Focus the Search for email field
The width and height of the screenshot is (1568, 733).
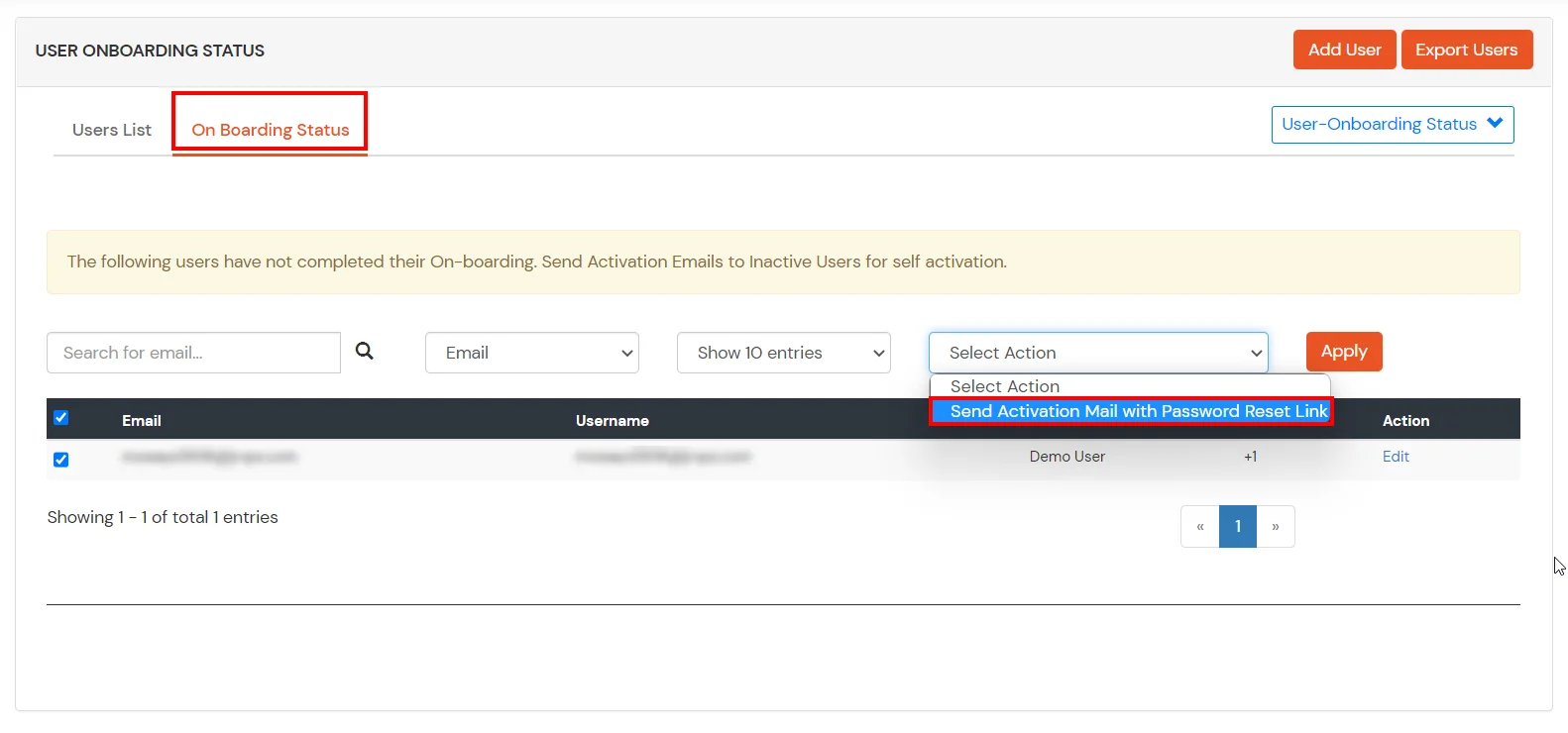click(x=193, y=353)
